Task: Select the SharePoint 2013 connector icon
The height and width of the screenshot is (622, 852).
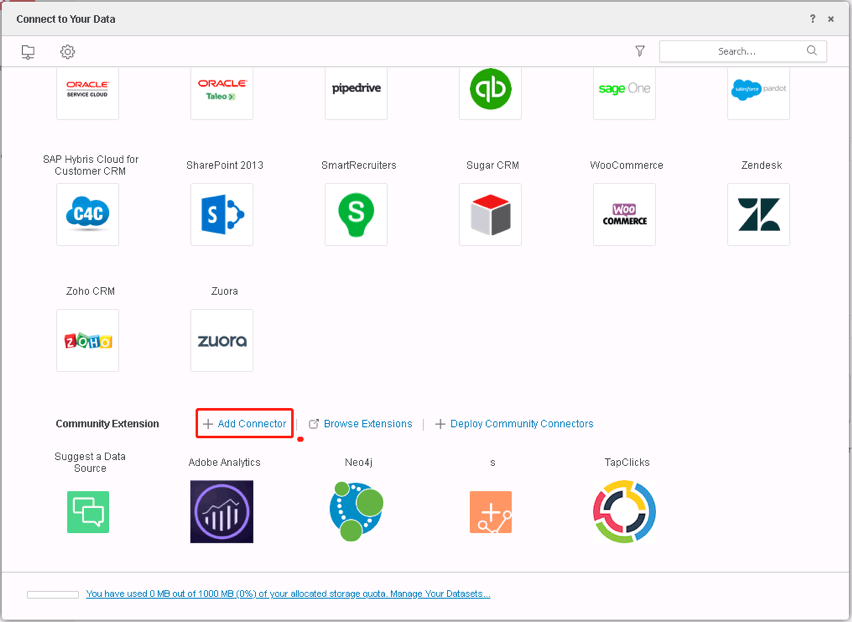Action: click(x=222, y=214)
